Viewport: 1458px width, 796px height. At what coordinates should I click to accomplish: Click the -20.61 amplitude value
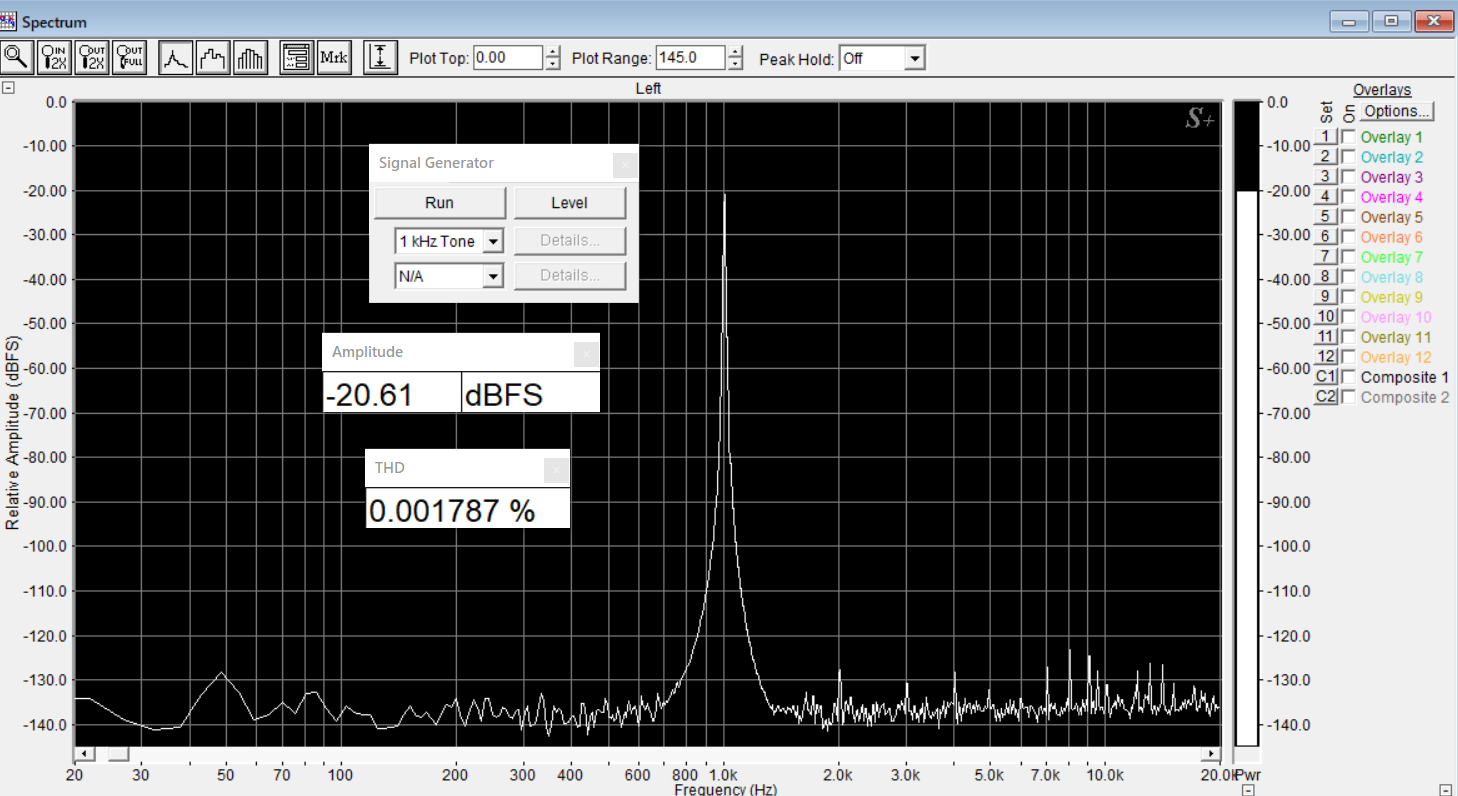coord(369,395)
